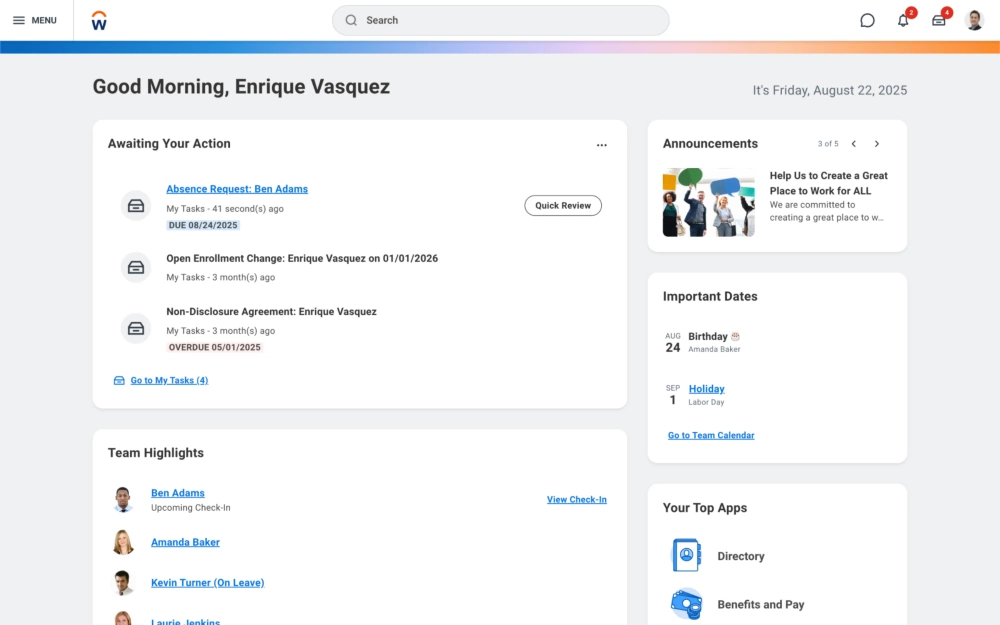This screenshot has width=1000, height=625.
Task: Open the Directory app icon
Action: (686, 556)
